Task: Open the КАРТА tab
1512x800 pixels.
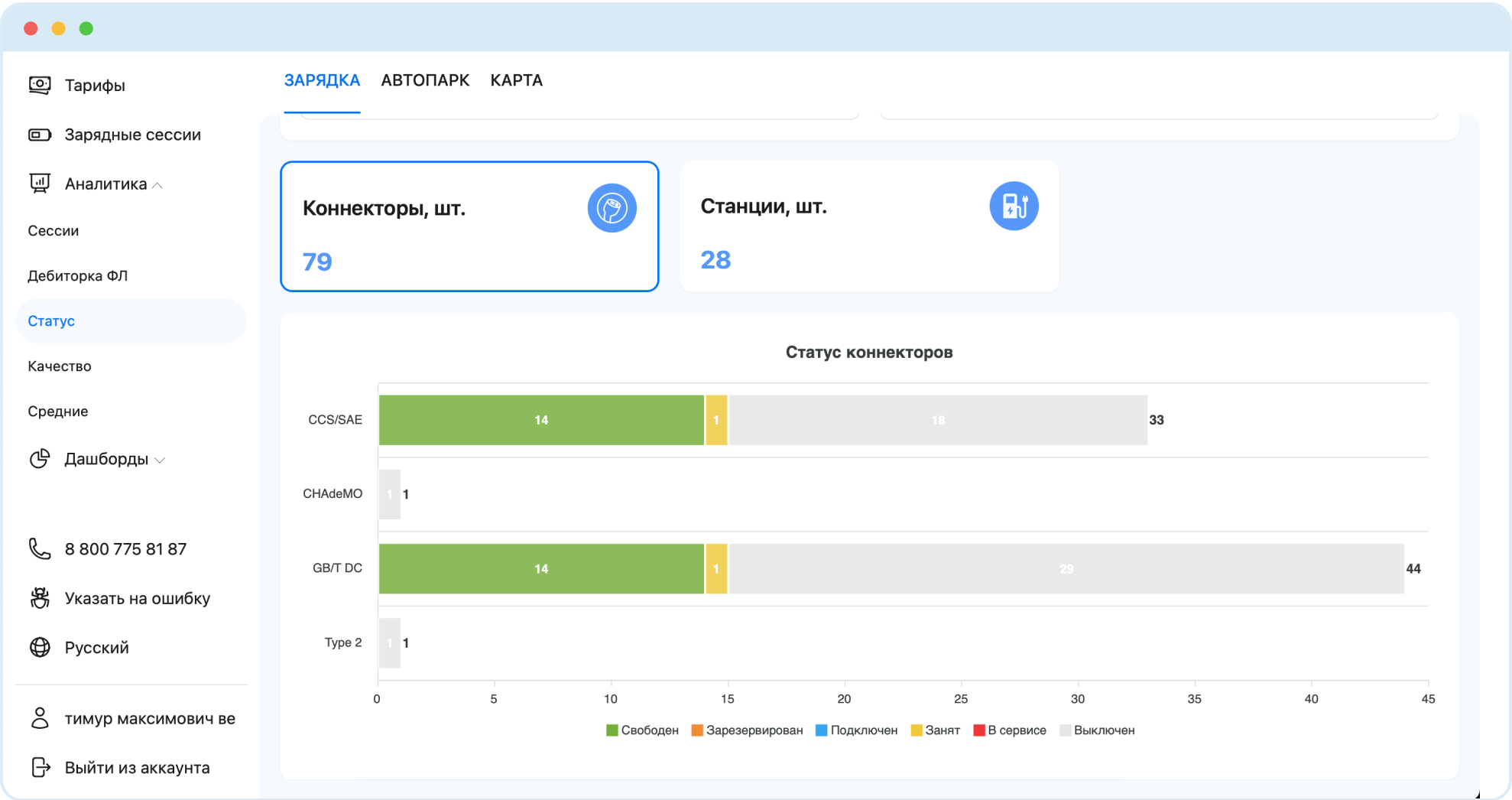Action: coord(517,80)
